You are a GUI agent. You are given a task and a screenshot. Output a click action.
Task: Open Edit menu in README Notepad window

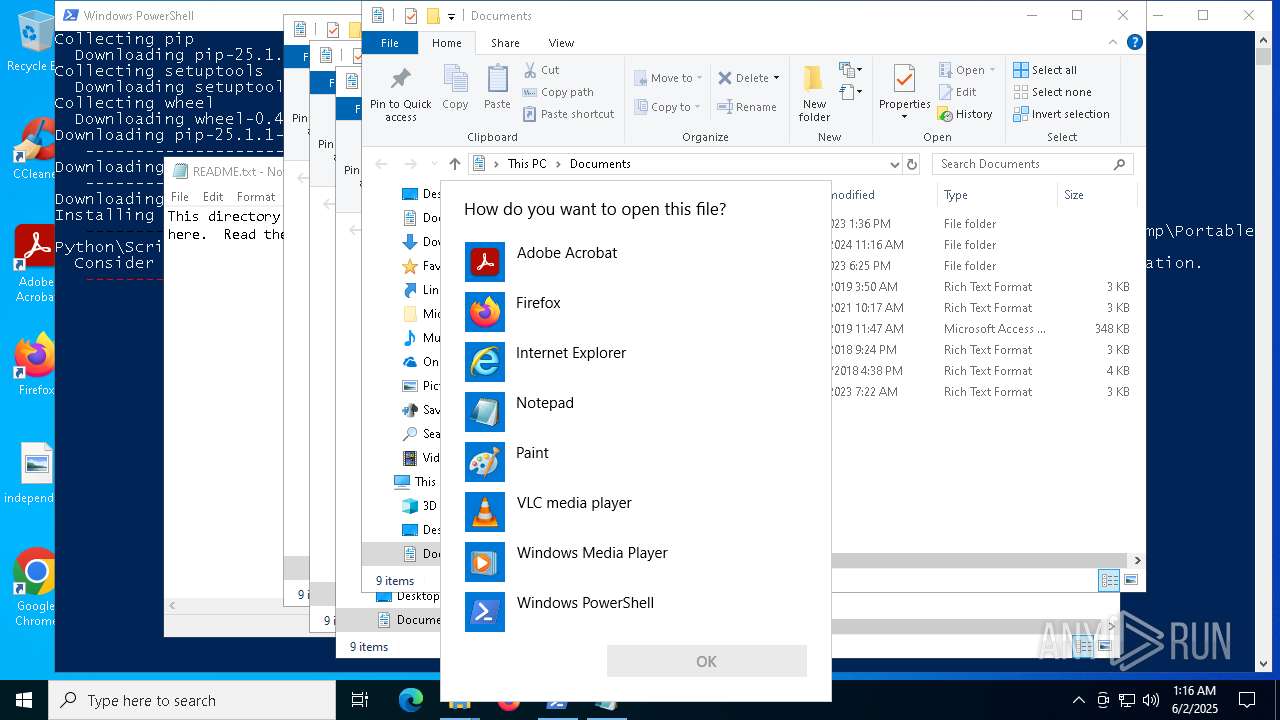pyautogui.click(x=213, y=197)
